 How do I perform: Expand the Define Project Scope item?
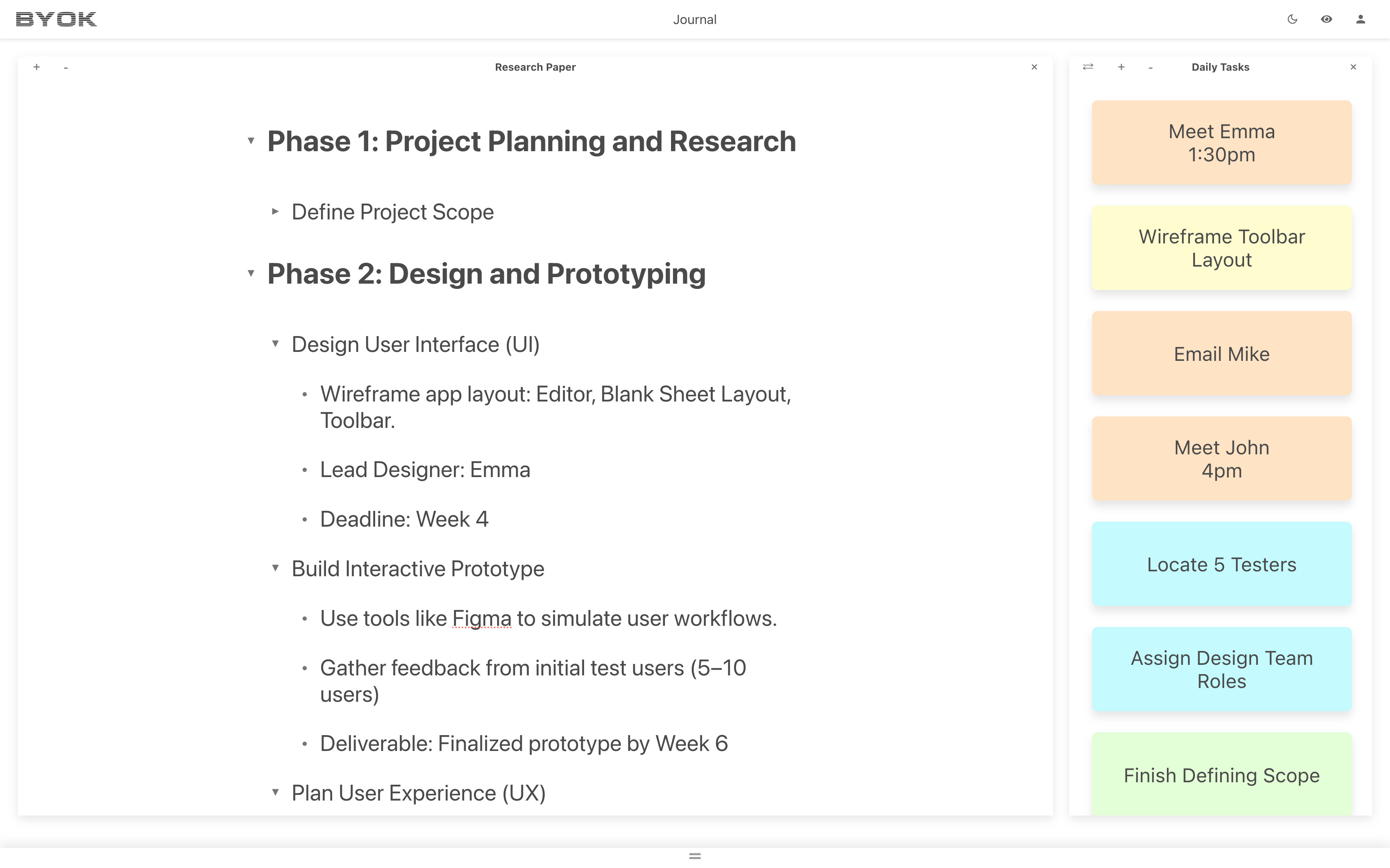tap(276, 212)
